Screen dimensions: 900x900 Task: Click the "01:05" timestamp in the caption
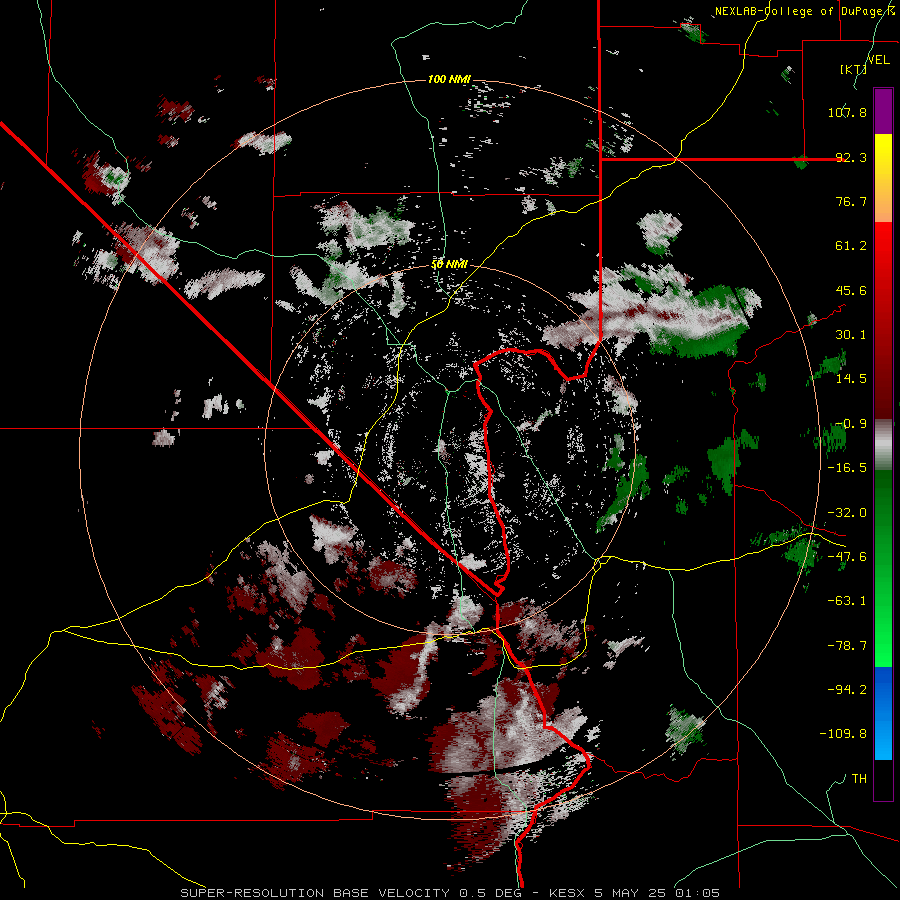tap(695, 893)
